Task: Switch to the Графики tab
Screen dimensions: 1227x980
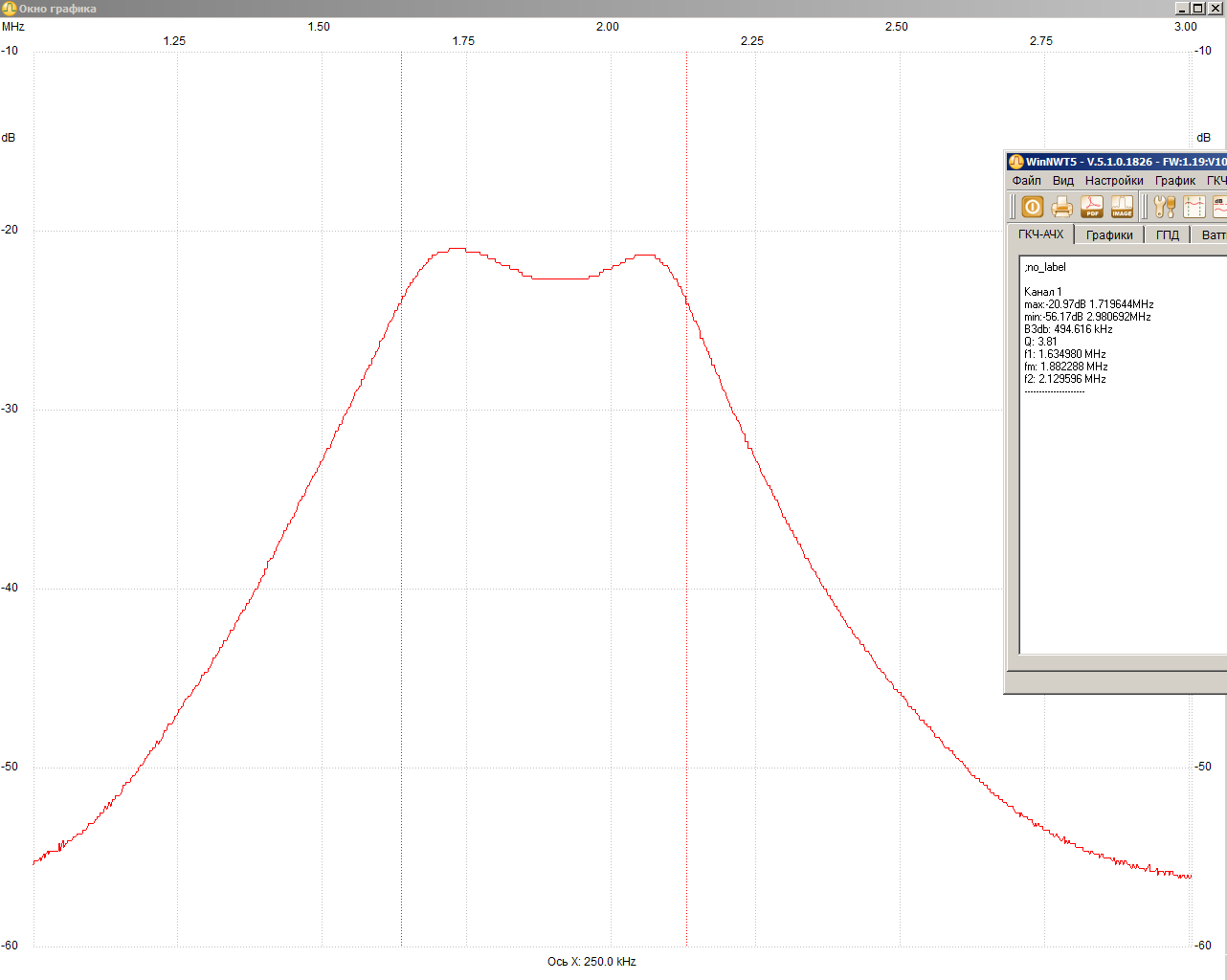Action: (x=1109, y=235)
